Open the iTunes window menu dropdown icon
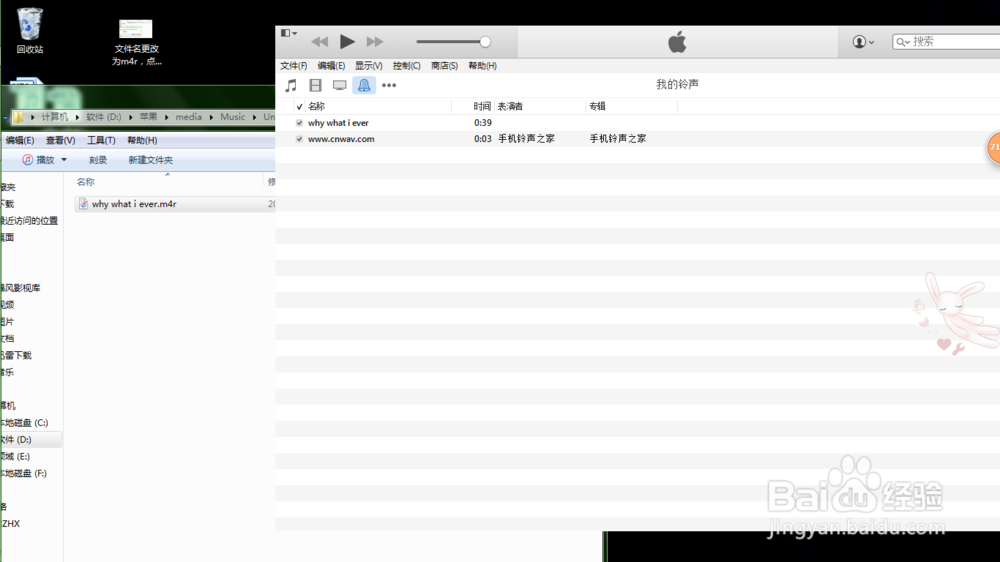 tap(289, 33)
